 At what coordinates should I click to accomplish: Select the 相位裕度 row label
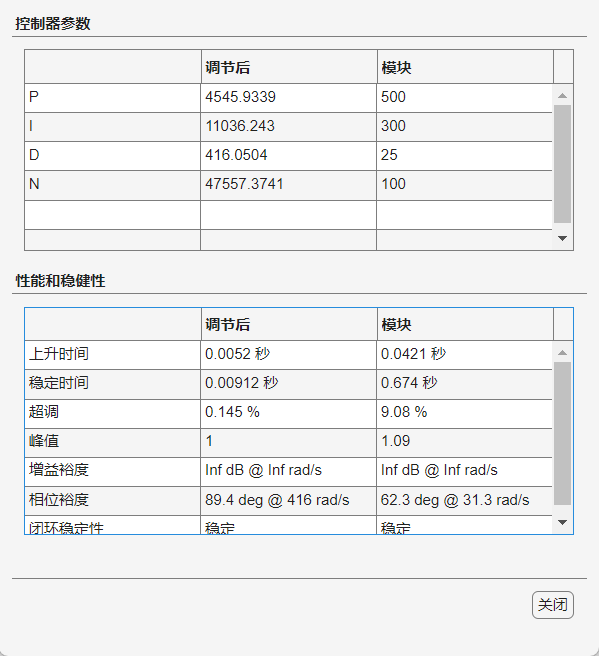click(59, 500)
